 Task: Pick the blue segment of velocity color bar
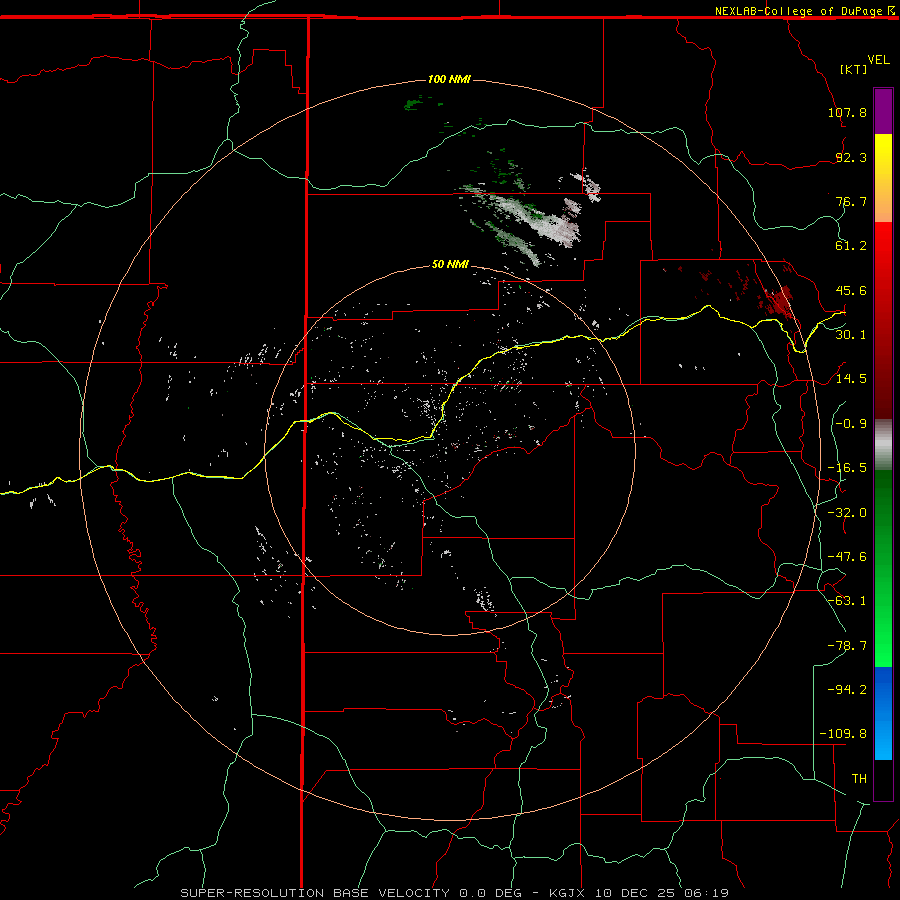click(x=883, y=713)
